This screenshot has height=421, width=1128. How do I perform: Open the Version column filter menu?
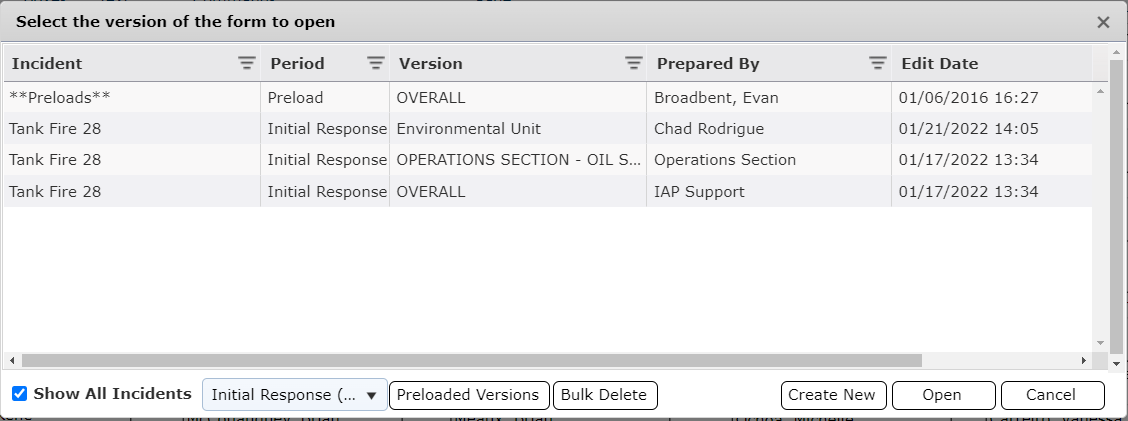[633, 63]
